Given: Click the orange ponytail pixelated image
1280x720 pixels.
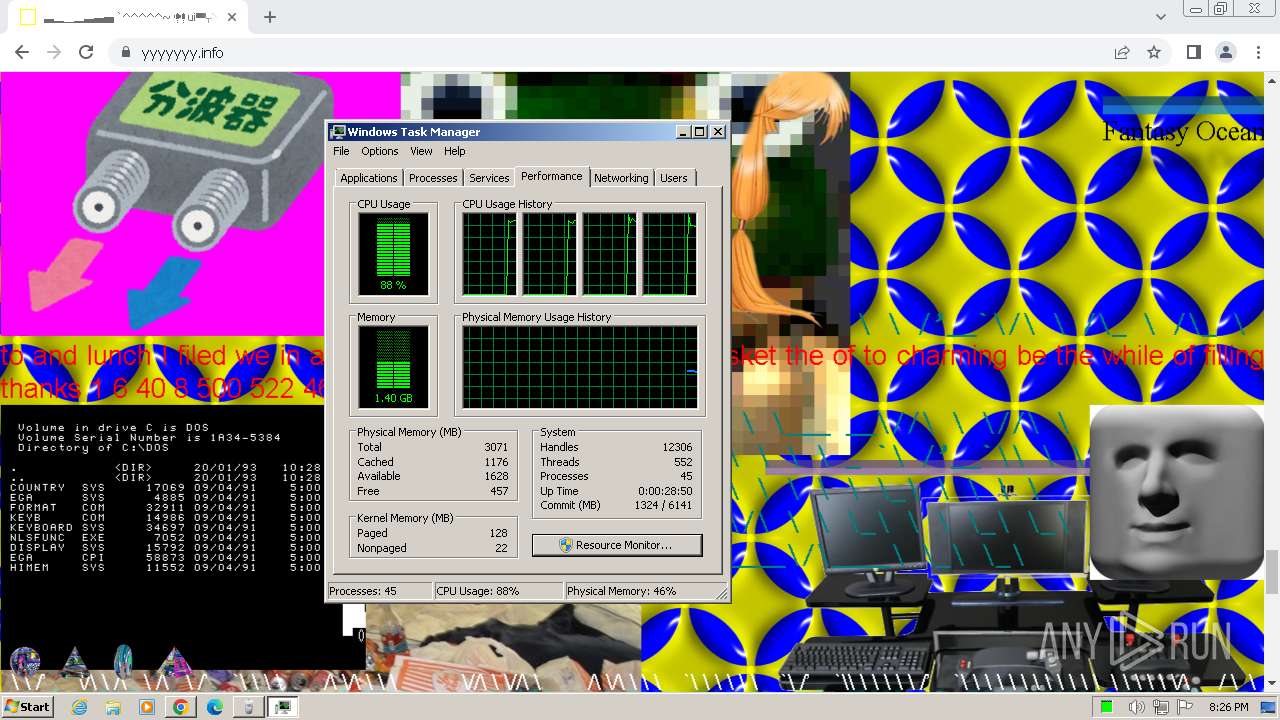Looking at the screenshot, I should click(x=790, y=264).
